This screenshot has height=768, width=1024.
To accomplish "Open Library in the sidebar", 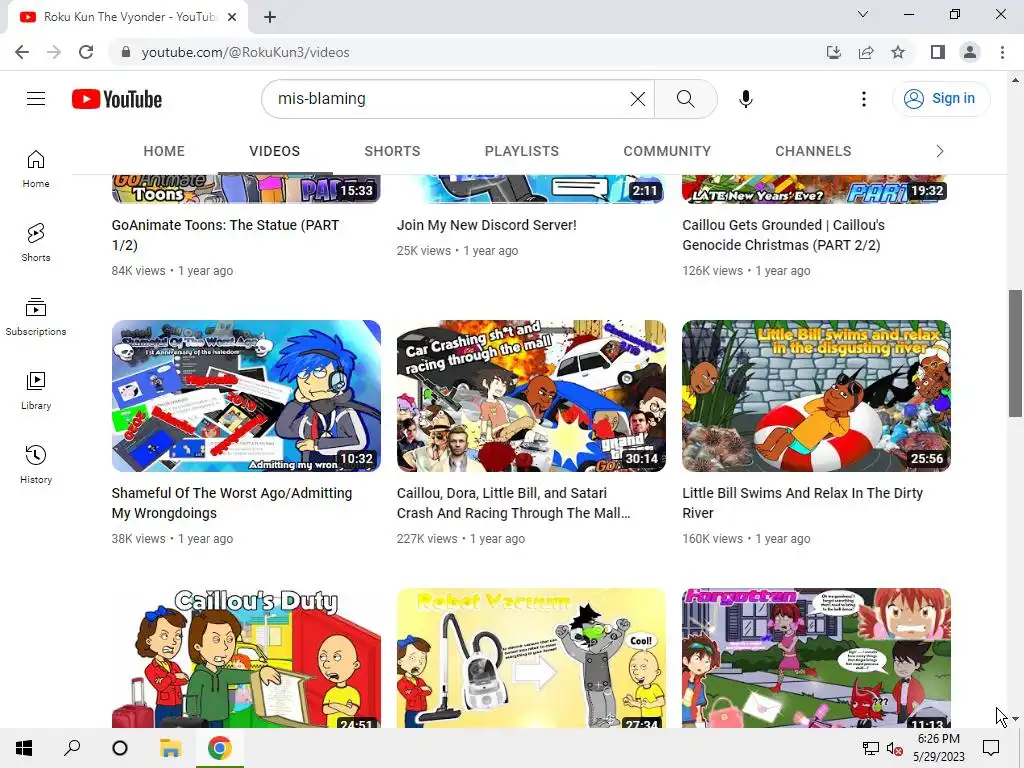I will pos(36,391).
